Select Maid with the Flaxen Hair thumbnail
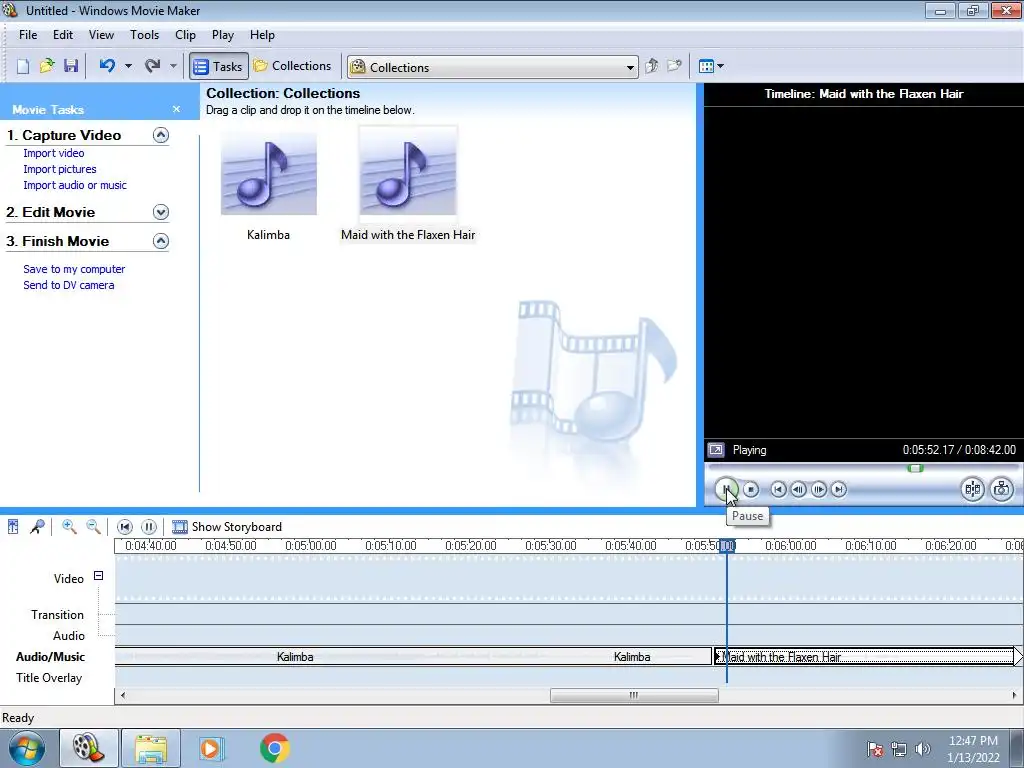Viewport: 1024px width, 768px height. [x=408, y=174]
